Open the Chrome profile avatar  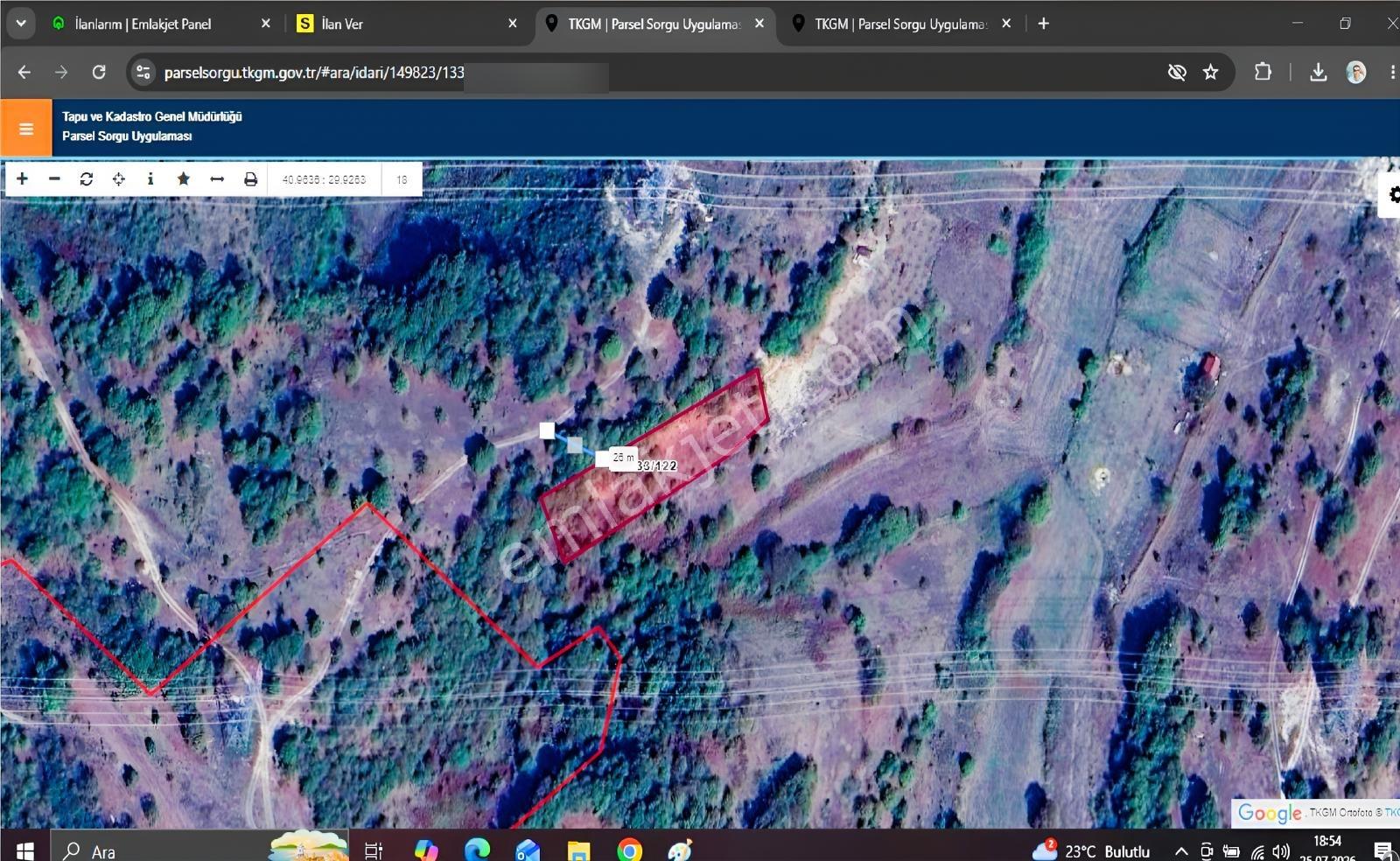click(x=1356, y=73)
